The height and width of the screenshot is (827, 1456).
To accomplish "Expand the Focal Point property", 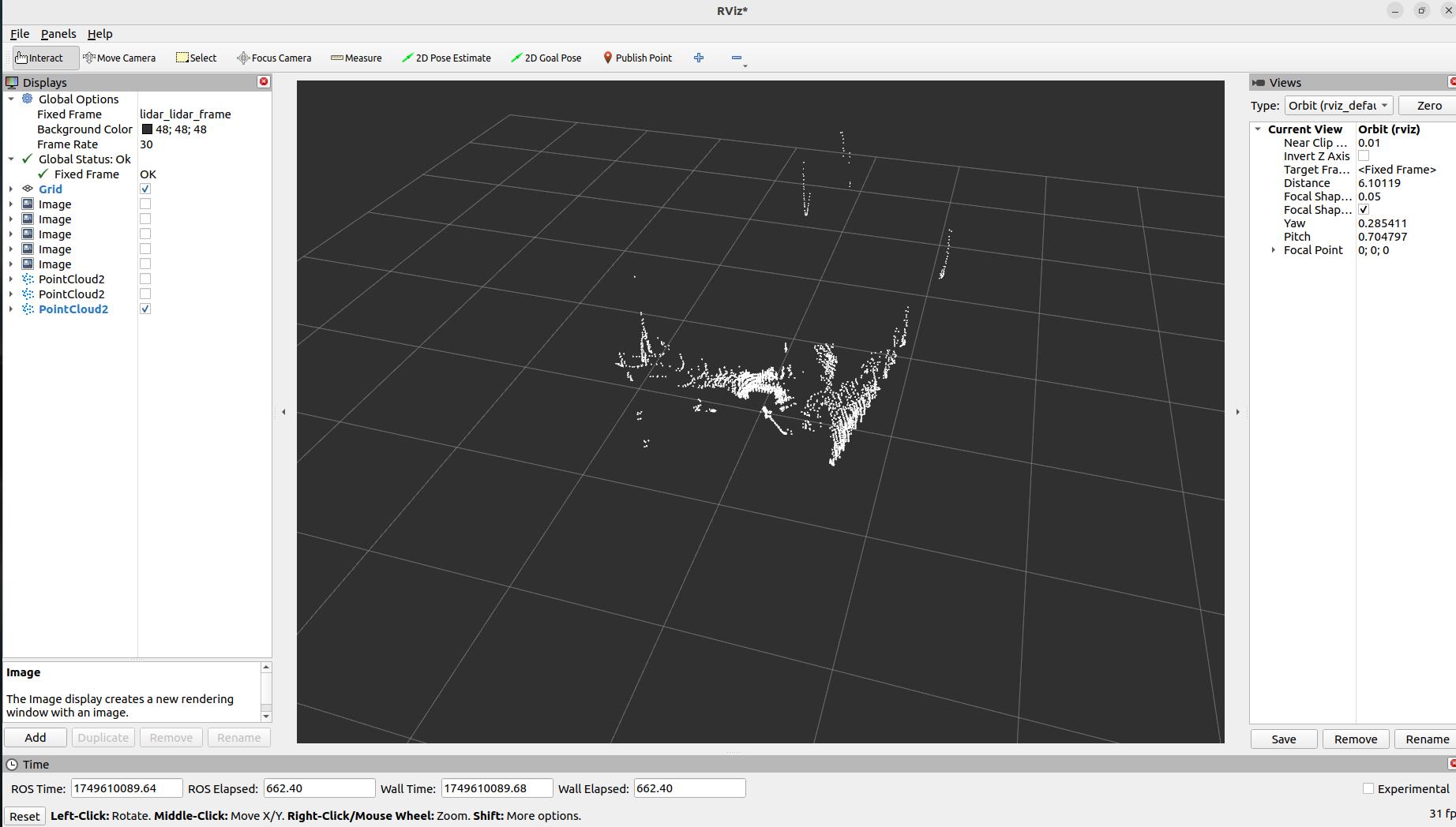I will coord(1273,250).
